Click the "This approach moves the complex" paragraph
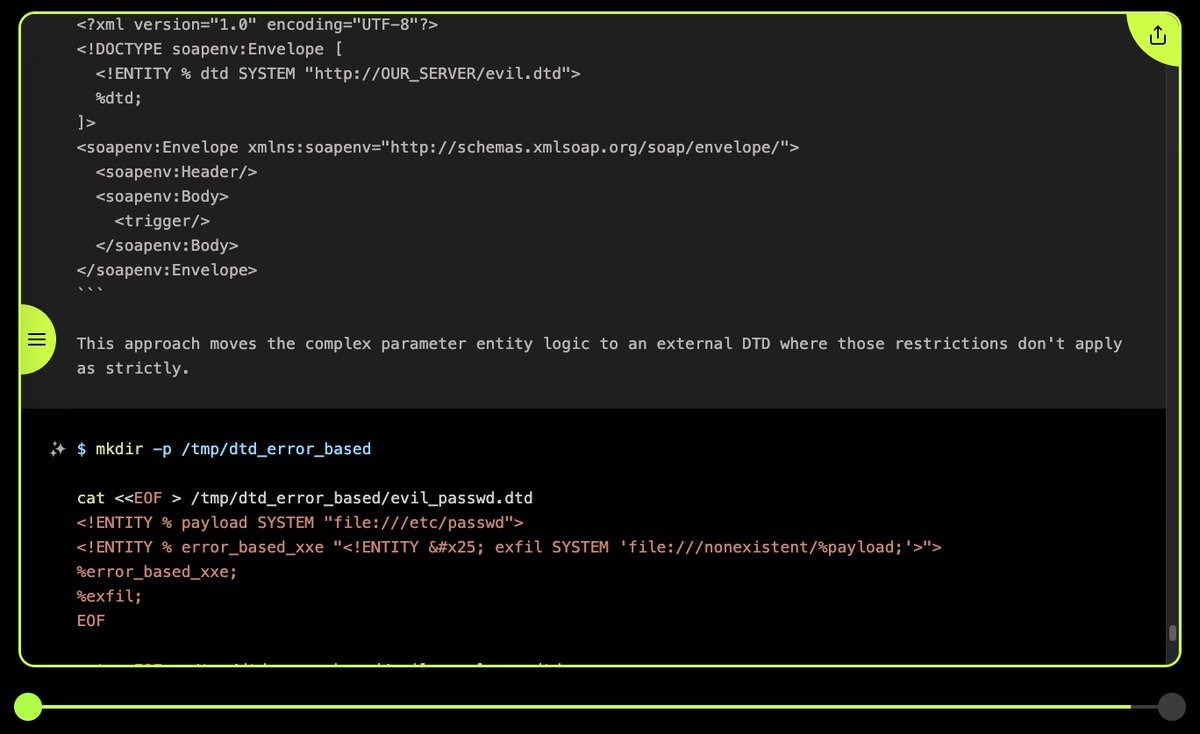Viewport: 1200px width, 734px height. 600,356
